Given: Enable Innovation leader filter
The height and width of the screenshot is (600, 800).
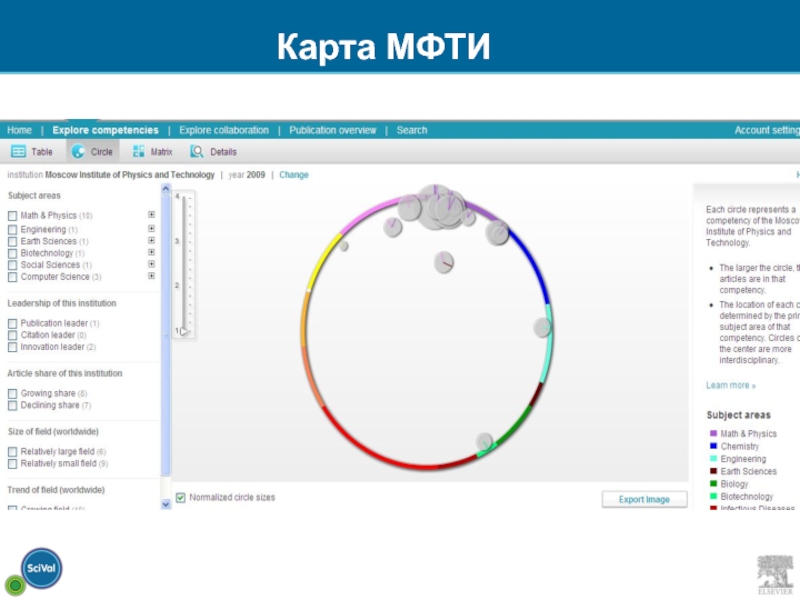Looking at the screenshot, I should pyautogui.click(x=13, y=347).
